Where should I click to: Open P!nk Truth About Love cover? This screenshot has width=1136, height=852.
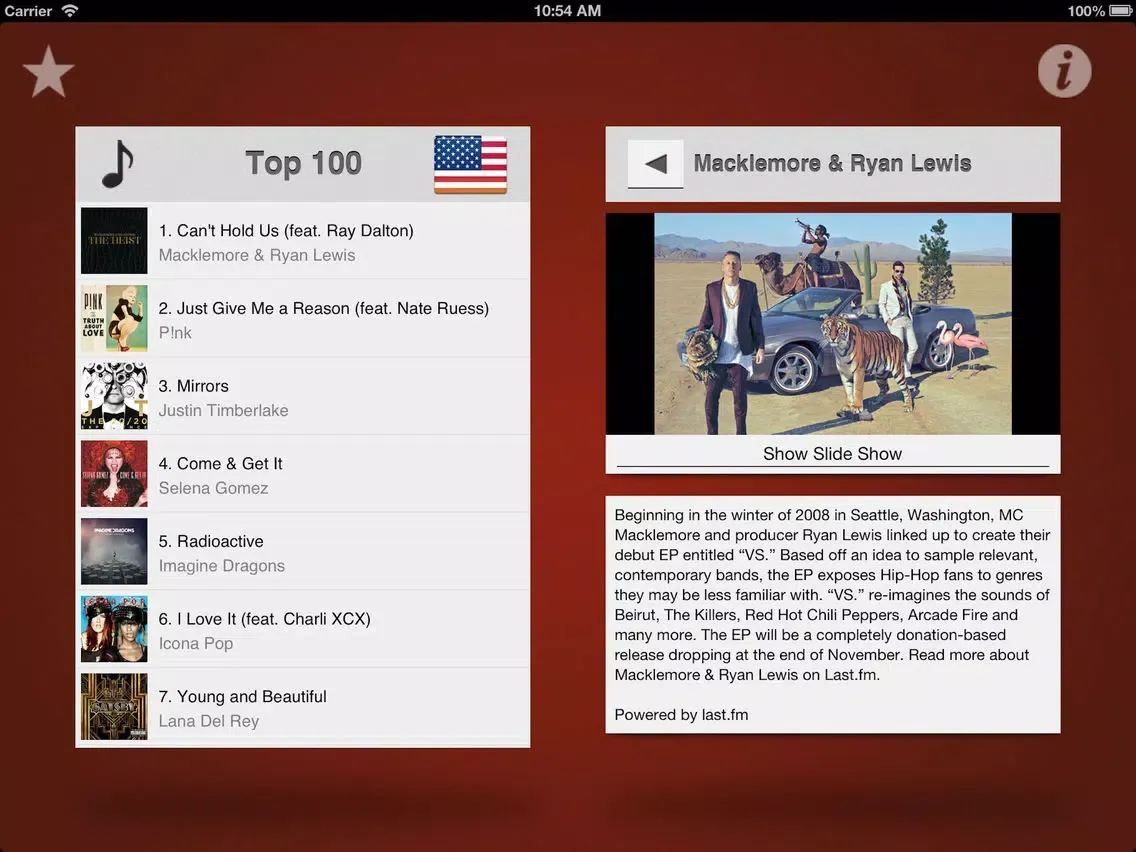coord(114,318)
